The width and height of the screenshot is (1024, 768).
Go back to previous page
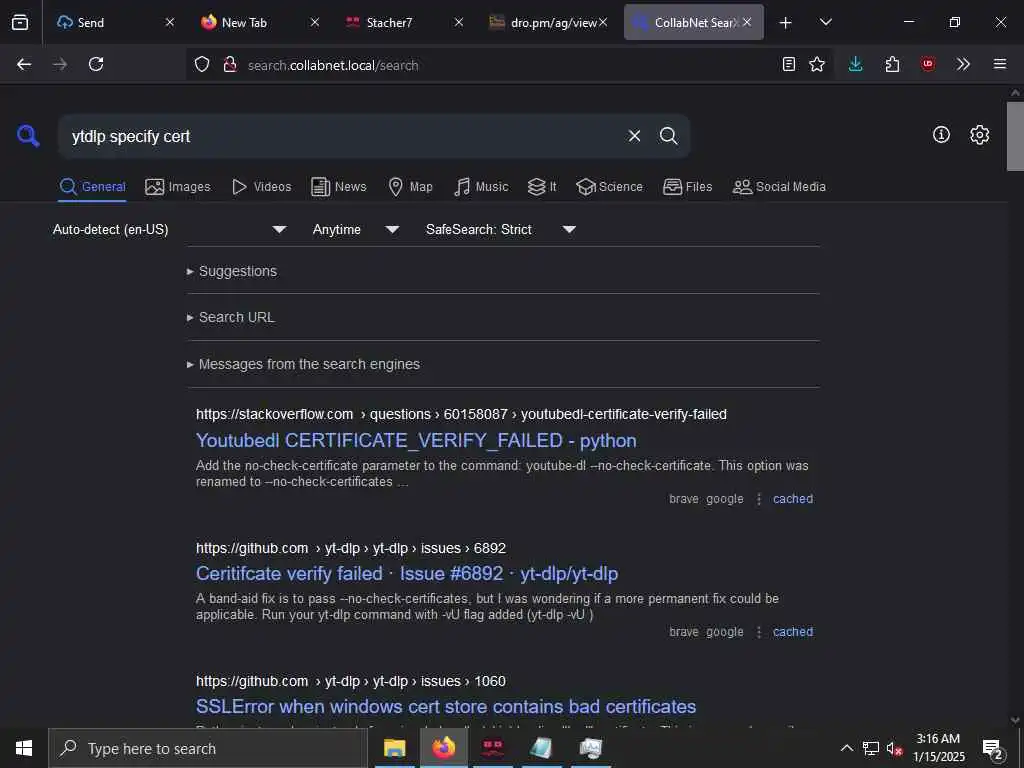pos(24,64)
